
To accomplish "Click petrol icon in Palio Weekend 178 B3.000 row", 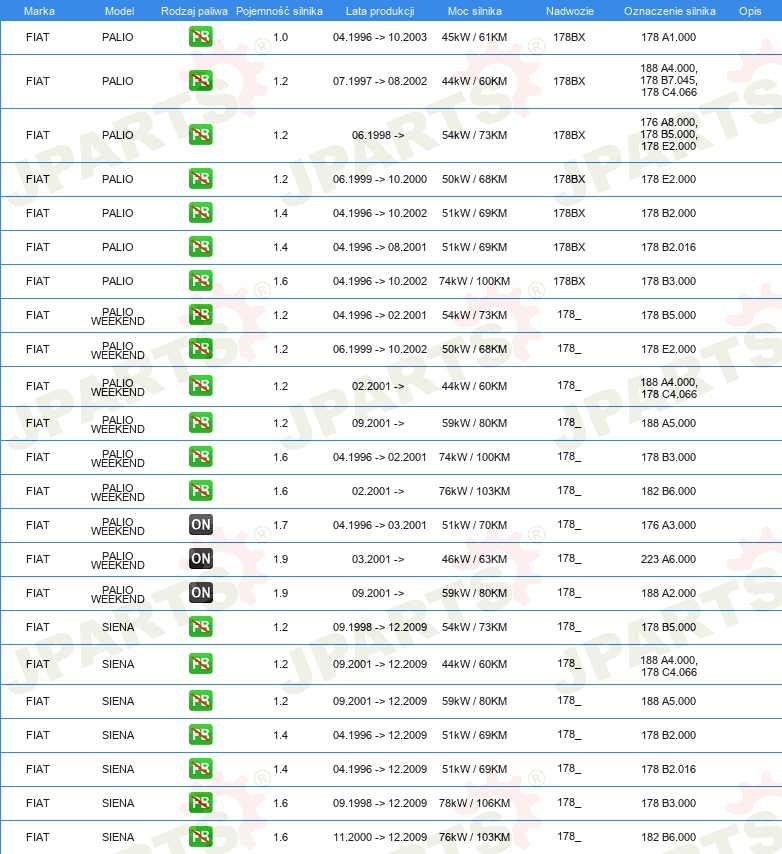I will (200, 456).
